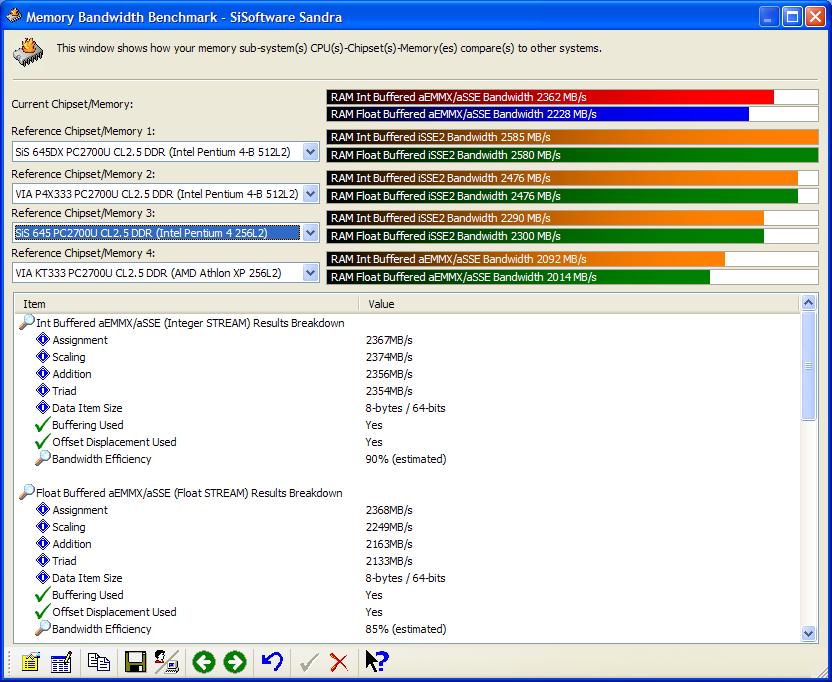This screenshot has height=682, width=832.
Task: Click green check beside second Offset Displacement Used
Action: (43, 611)
